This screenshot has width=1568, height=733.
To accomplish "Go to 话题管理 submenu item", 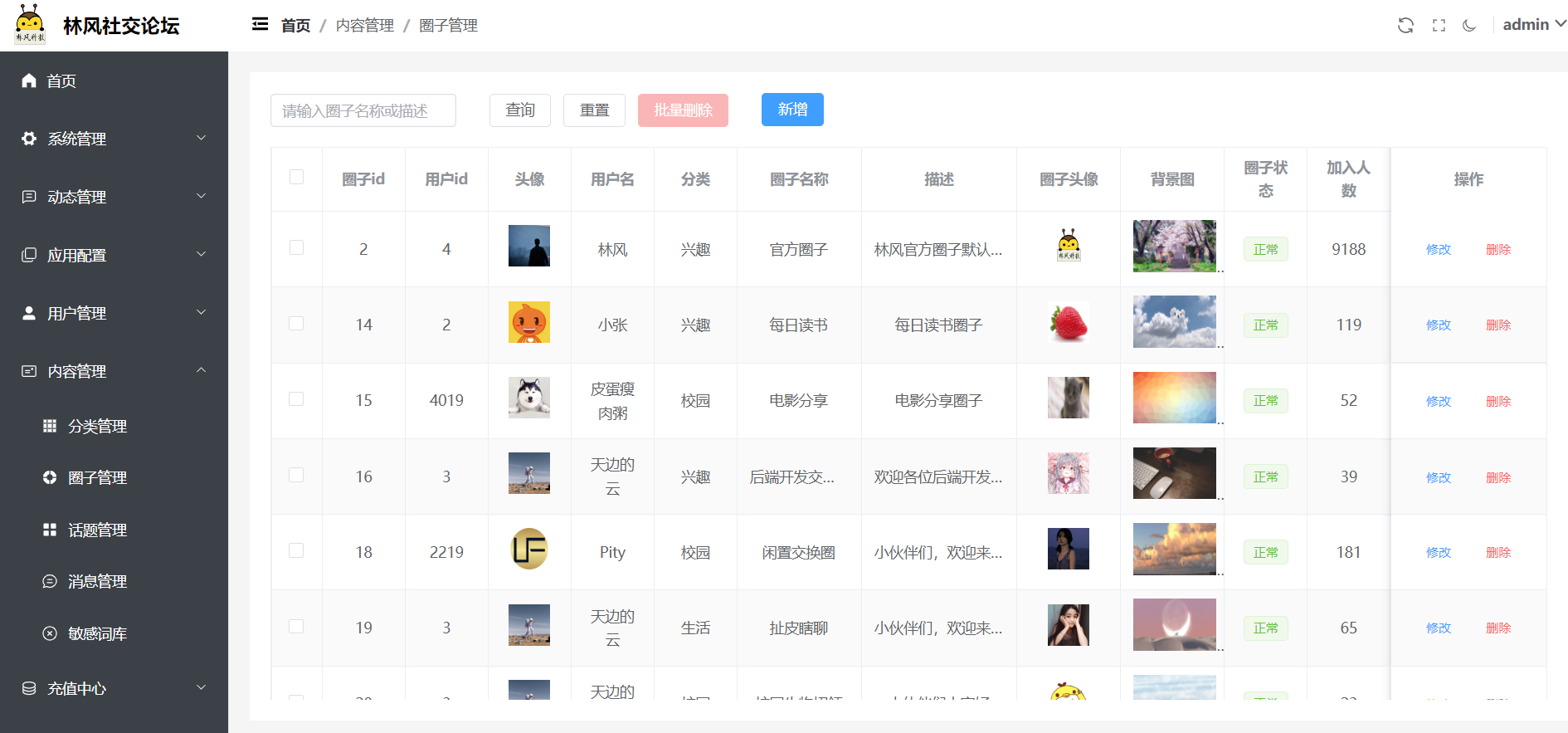I will (97, 530).
